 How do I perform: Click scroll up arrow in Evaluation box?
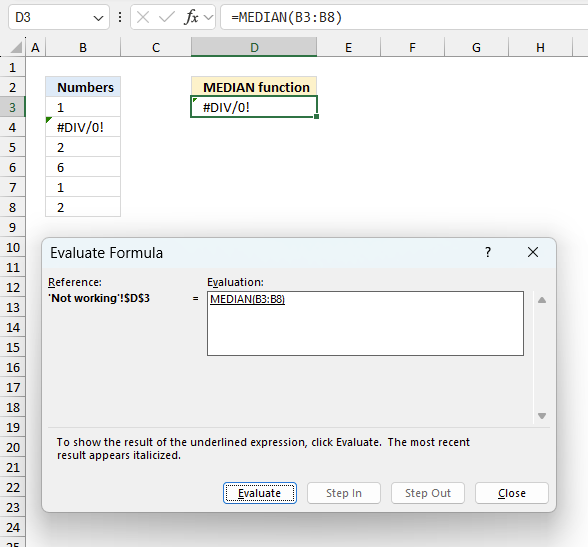click(x=542, y=300)
